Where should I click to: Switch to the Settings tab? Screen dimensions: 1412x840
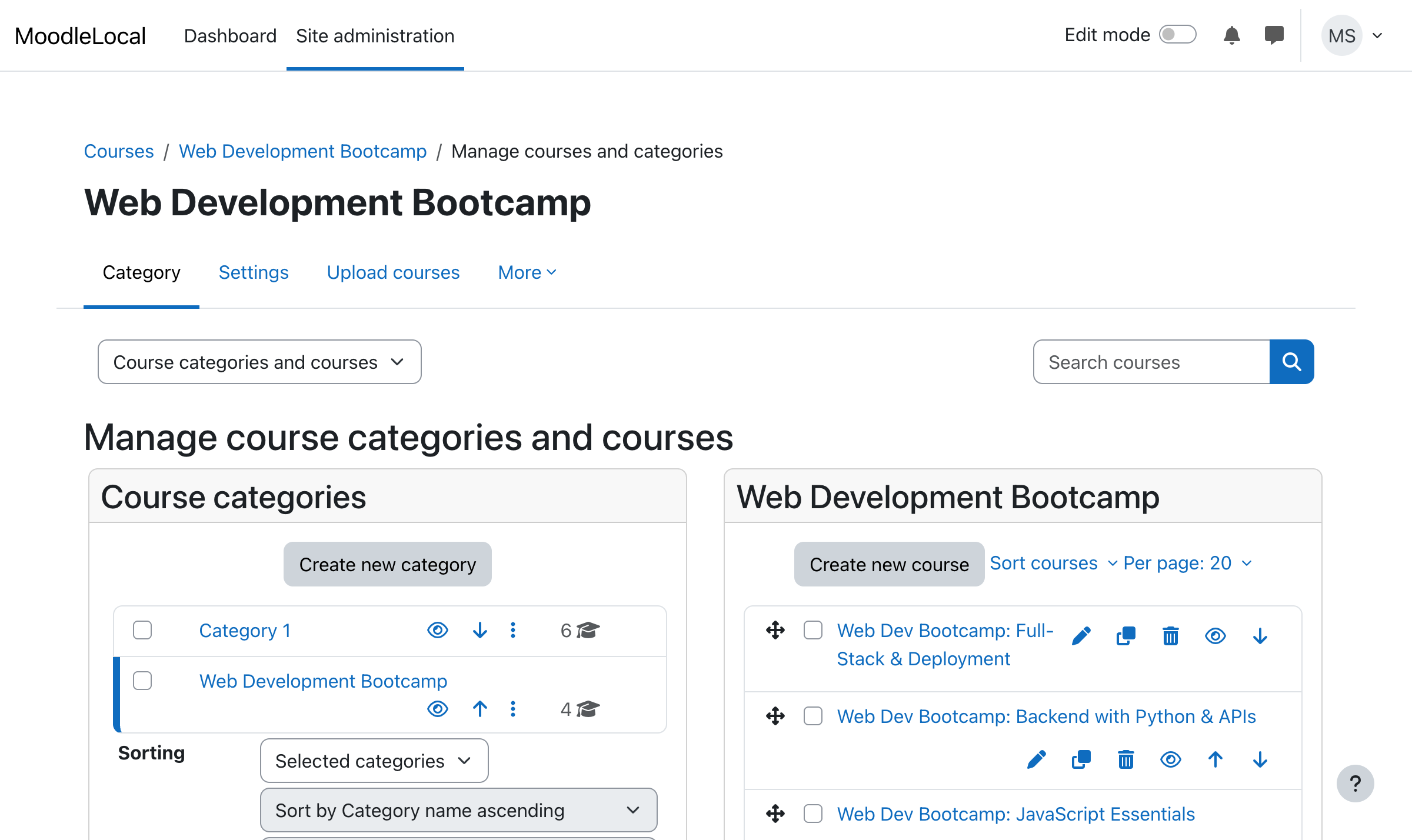pos(254,272)
